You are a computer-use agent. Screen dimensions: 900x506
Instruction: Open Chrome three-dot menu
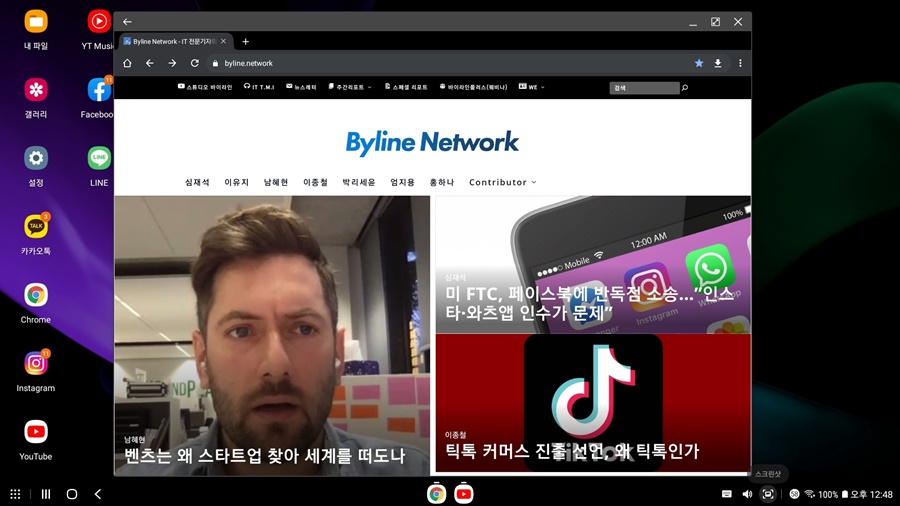pyautogui.click(x=740, y=63)
